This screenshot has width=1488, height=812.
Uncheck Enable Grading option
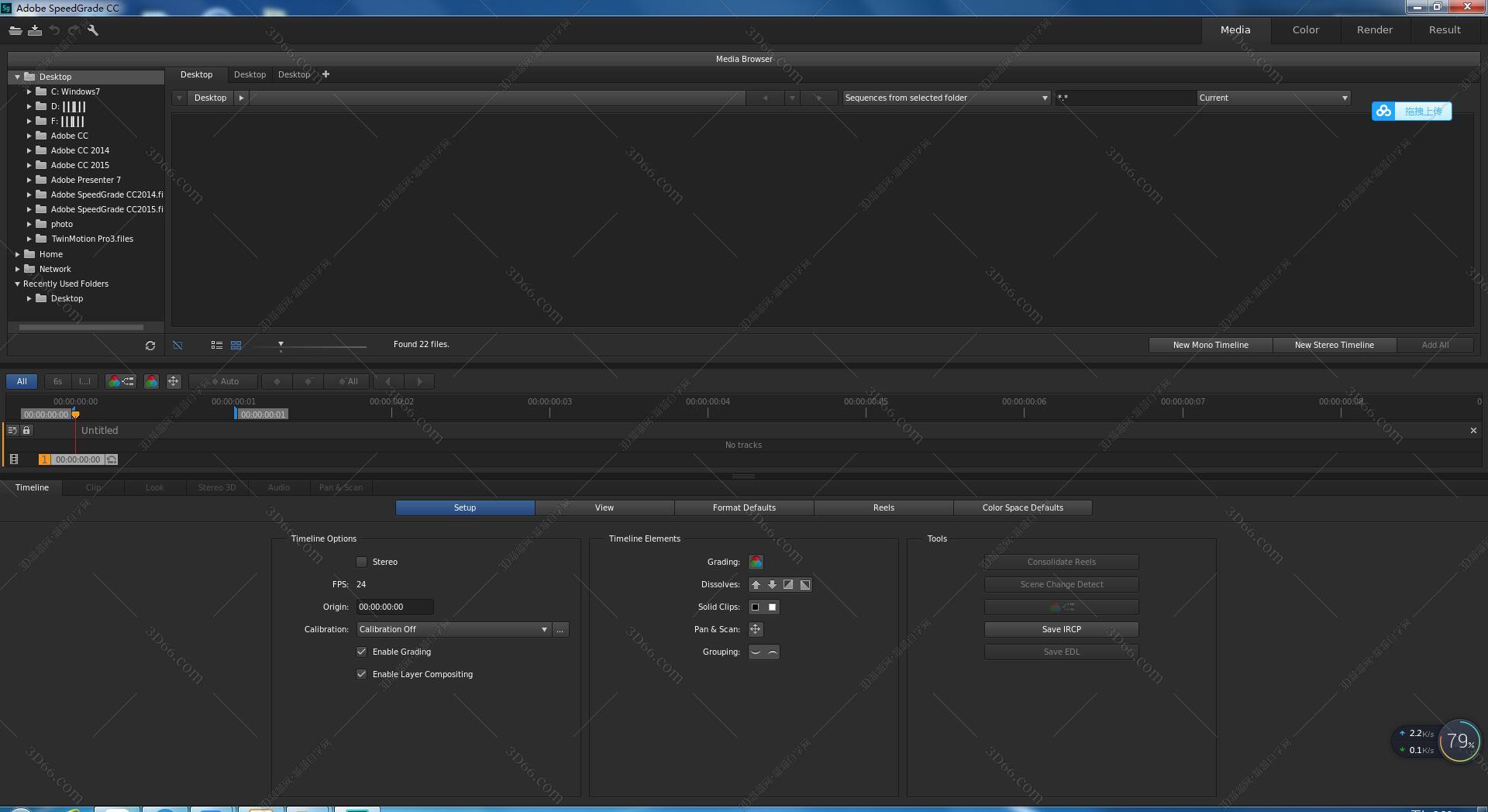[361, 652]
